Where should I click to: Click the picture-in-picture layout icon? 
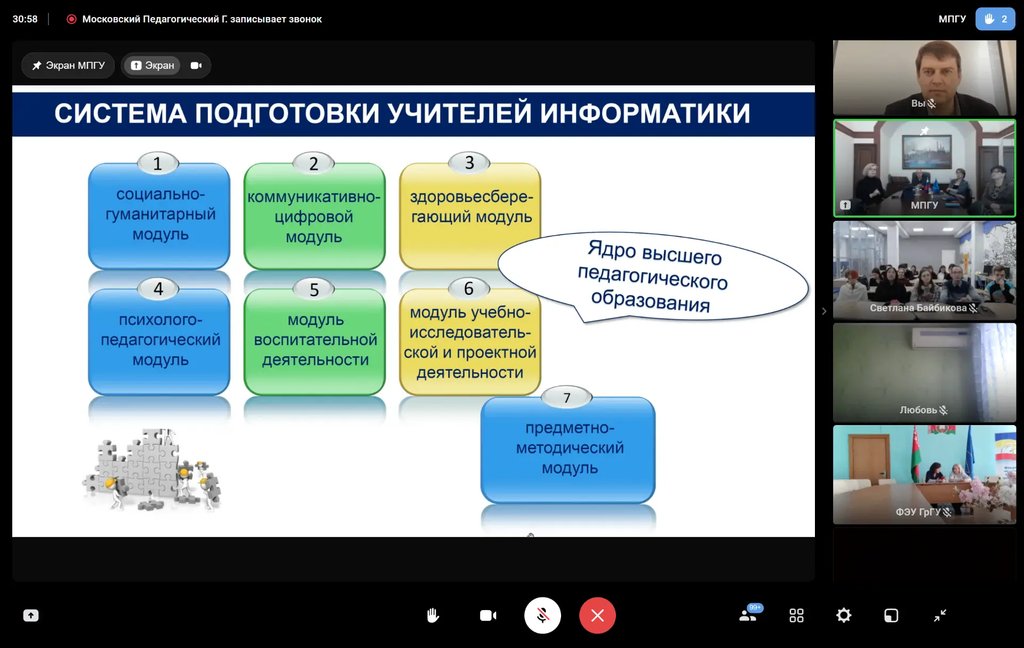click(891, 616)
